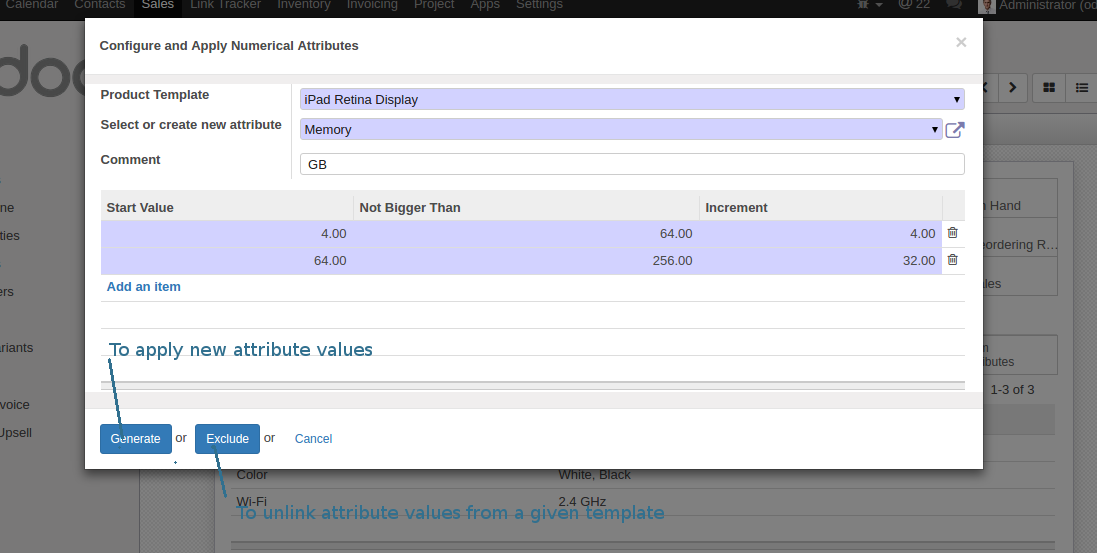Edit the Comment field containing GB
This screenshot has width=1097, height=553.
coord(632,164)
